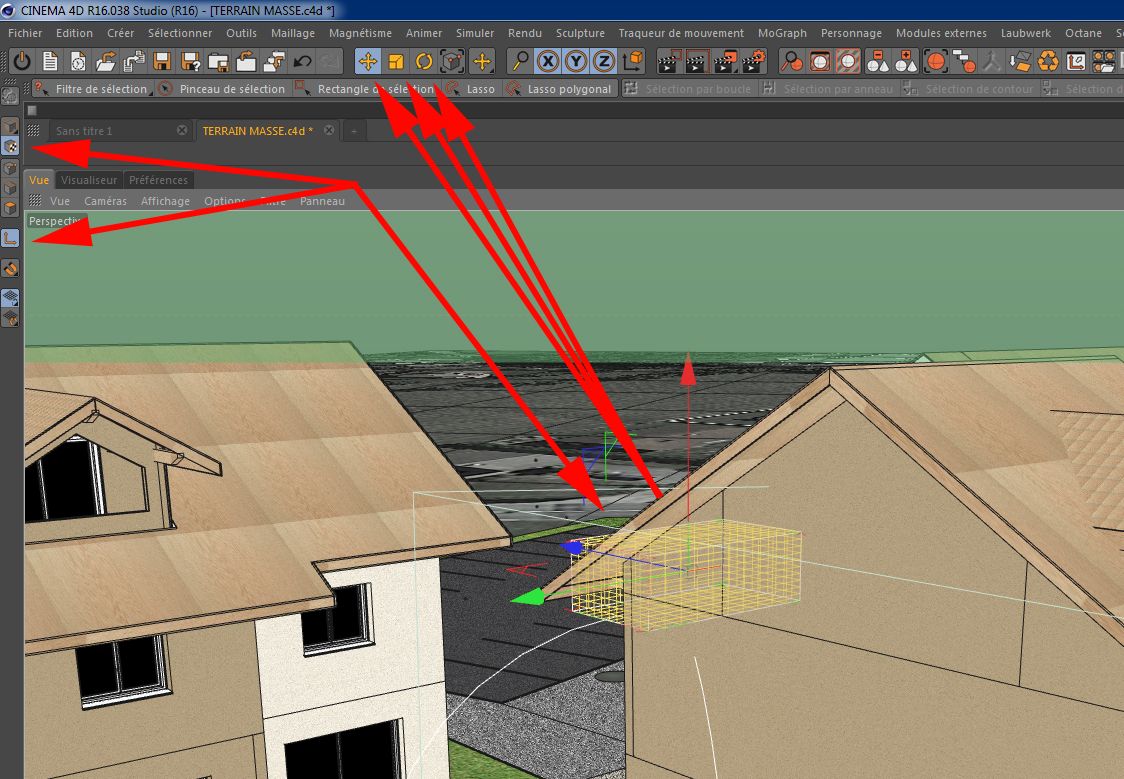The width and height of the screenshot is (1124, 779).
Task: Toggle Z axis lock
Action: [604, 62]
